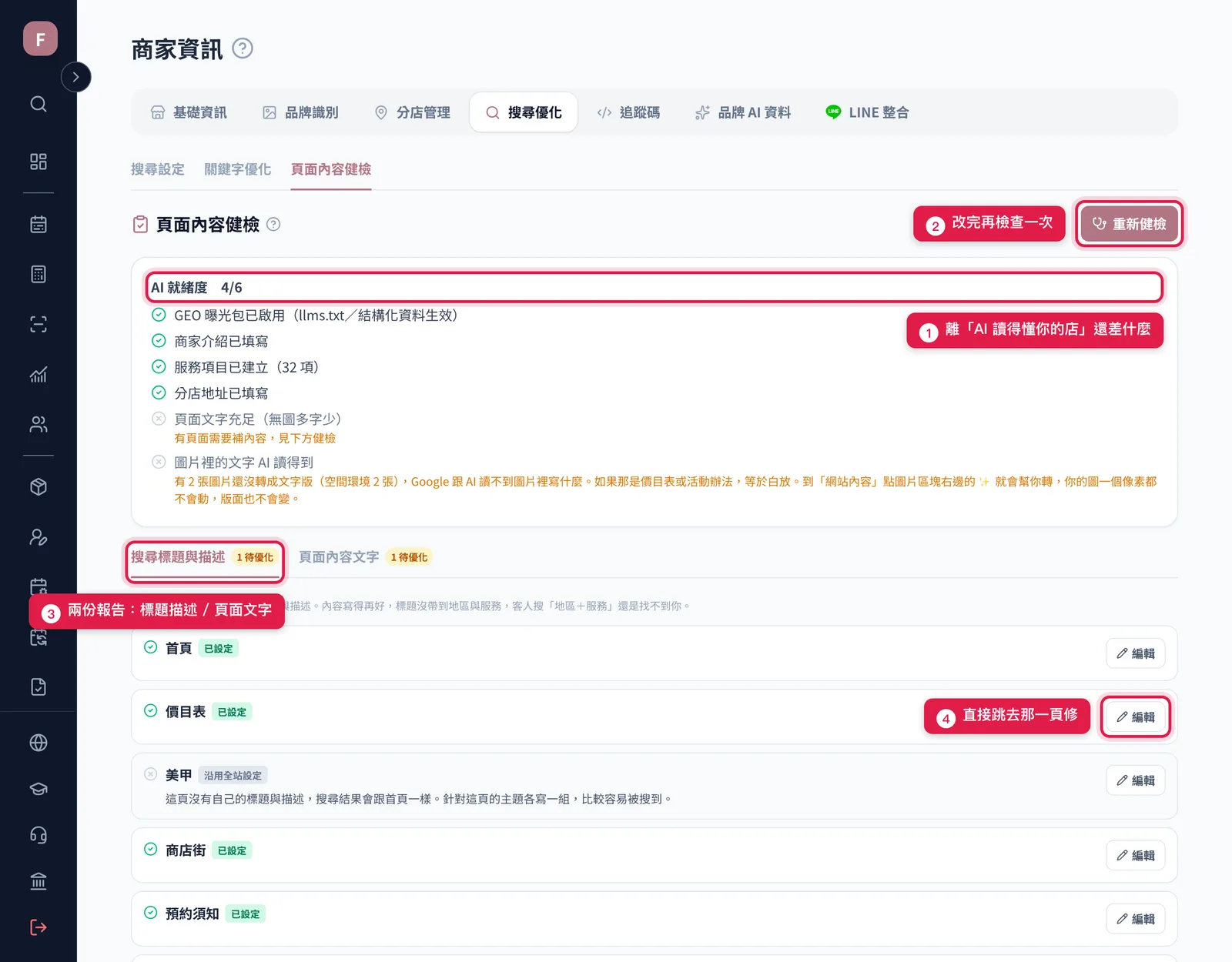The image size is (1232, 962).
Task: Click '服務項目已建立（32 項）' line
Action: coord(246,367)
